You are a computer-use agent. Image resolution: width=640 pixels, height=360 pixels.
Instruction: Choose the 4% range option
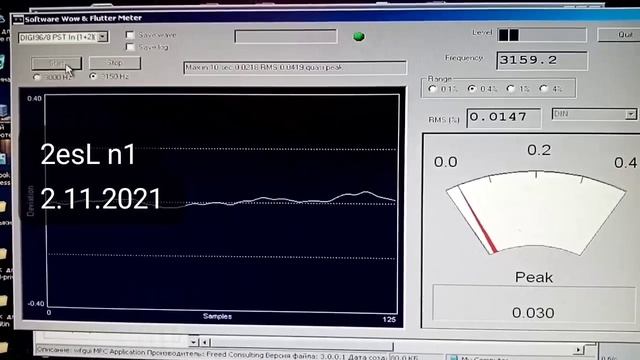click(x=543, y=88)
